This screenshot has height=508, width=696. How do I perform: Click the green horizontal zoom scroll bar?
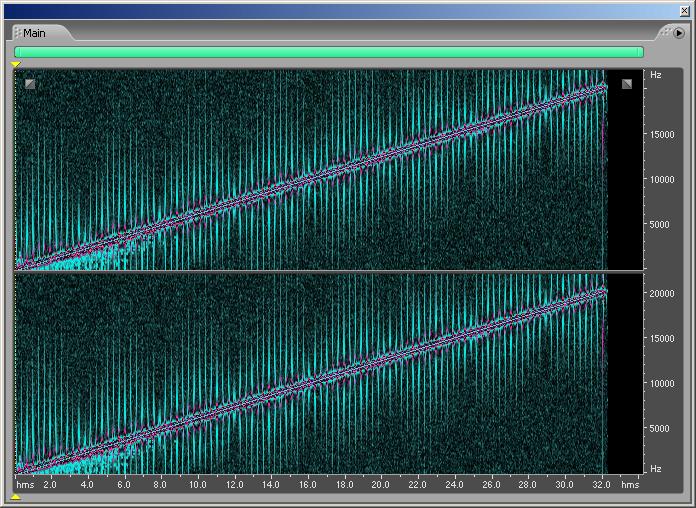tap(329, 52)
